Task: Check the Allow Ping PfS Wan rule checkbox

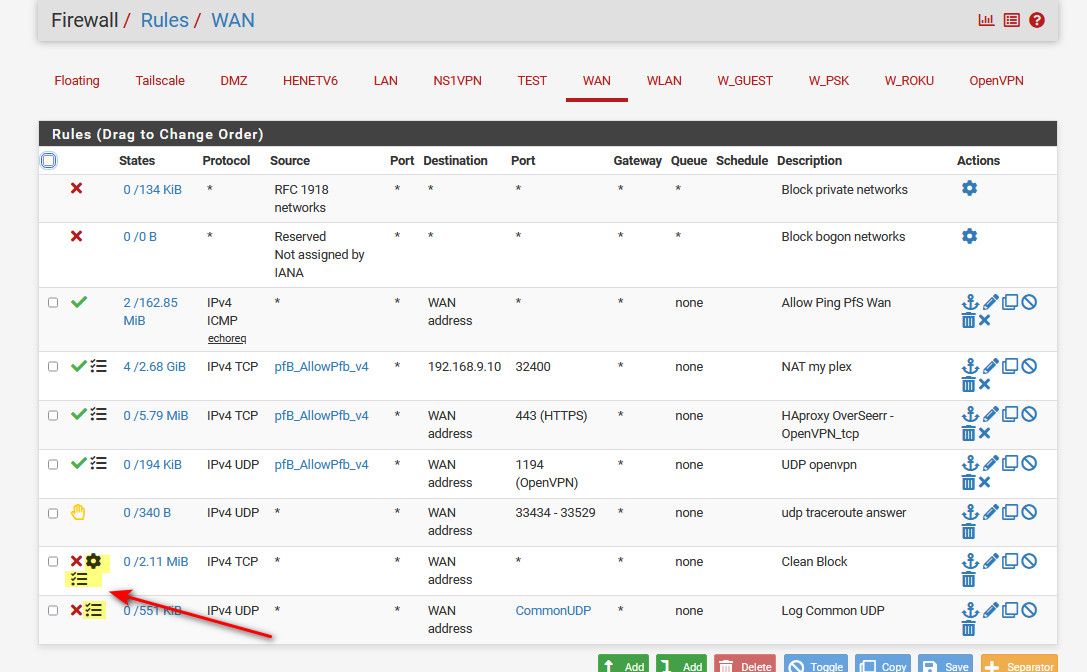Action: [x=53, y=302]
